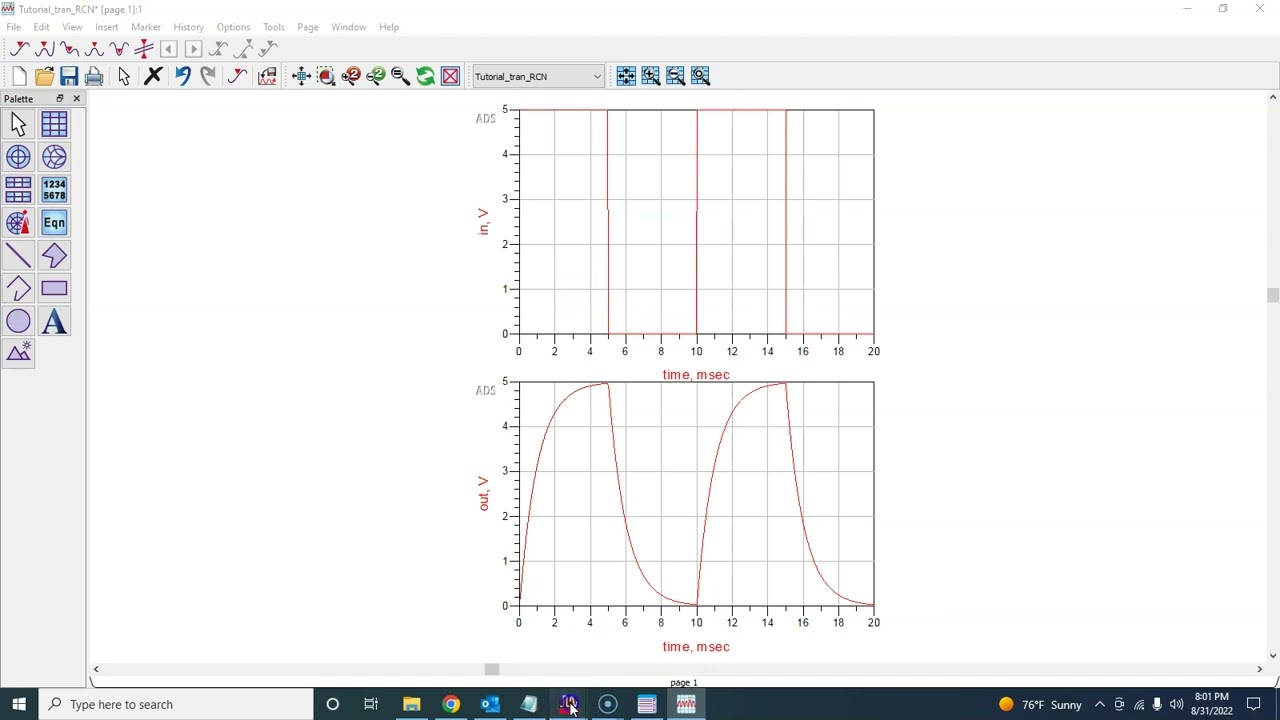Select the rectangular plot tool in palette

(x=54, y=124)
